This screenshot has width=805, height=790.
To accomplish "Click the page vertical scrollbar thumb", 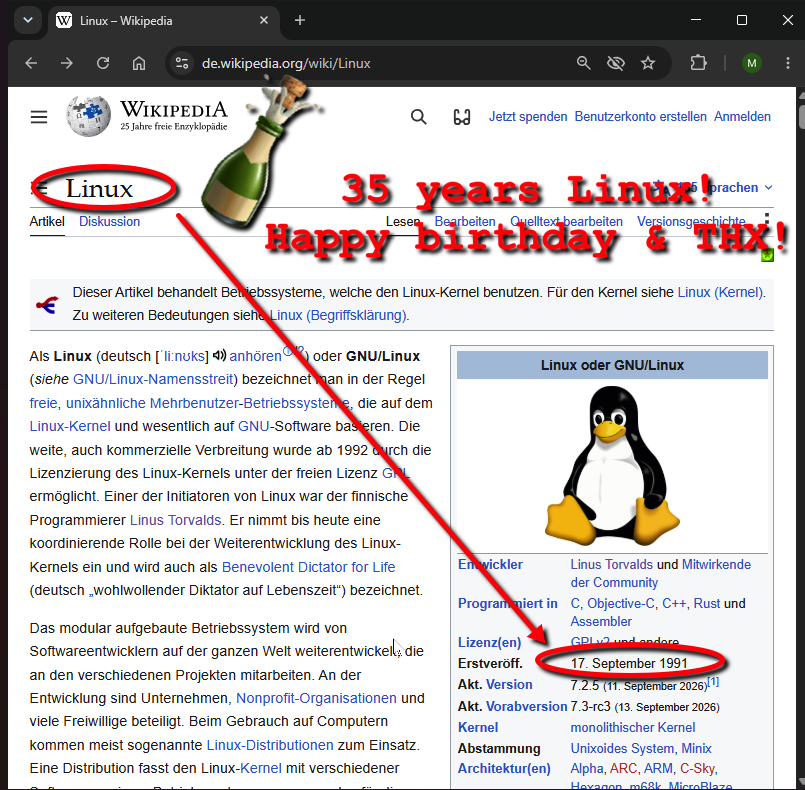I will point(801,115).
